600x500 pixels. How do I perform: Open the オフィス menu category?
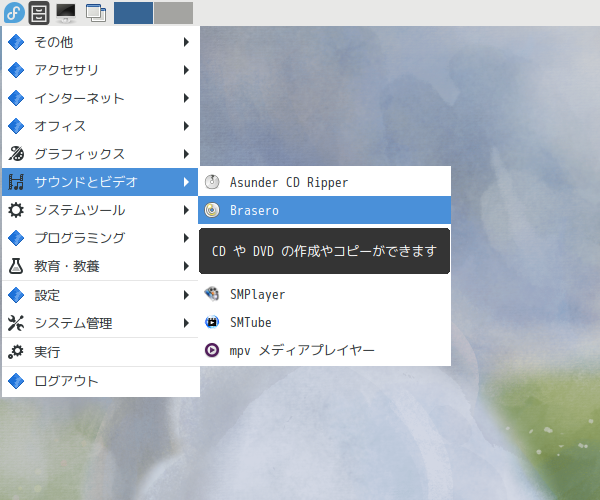coord(100,126)
